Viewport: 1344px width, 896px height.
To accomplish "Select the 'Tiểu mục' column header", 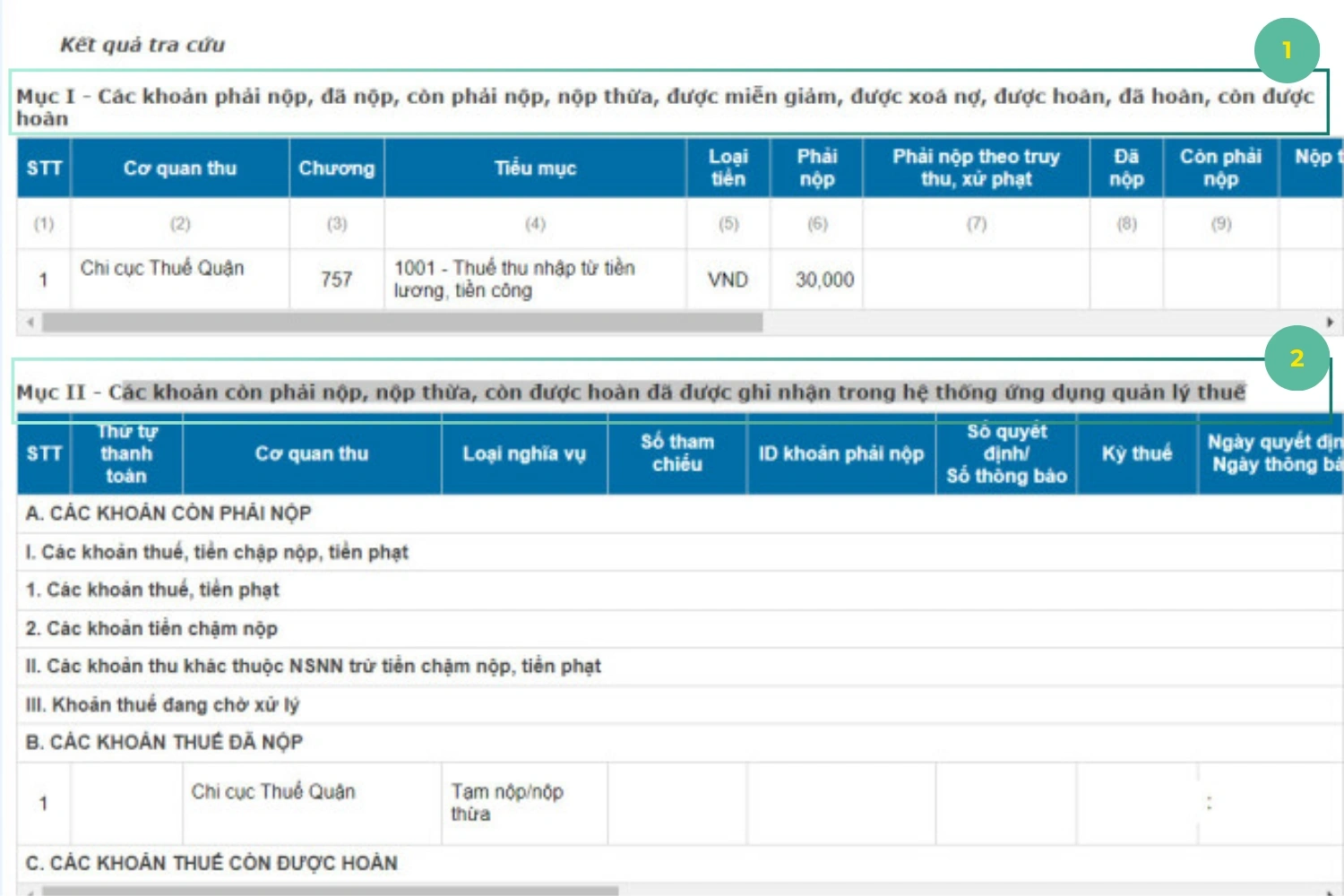I will tap(535, 168).
